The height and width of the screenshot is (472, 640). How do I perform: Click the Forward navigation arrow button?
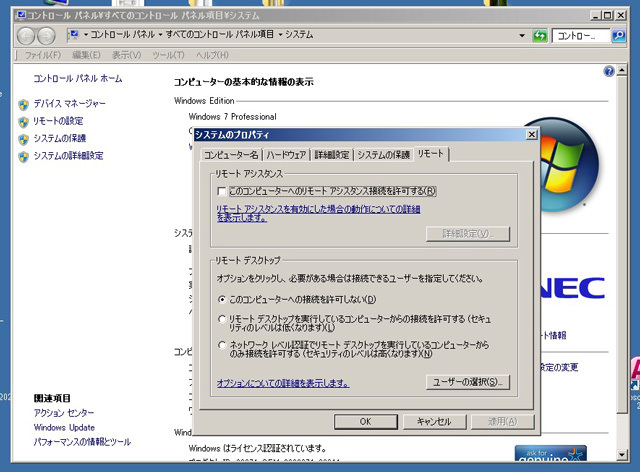46,36
